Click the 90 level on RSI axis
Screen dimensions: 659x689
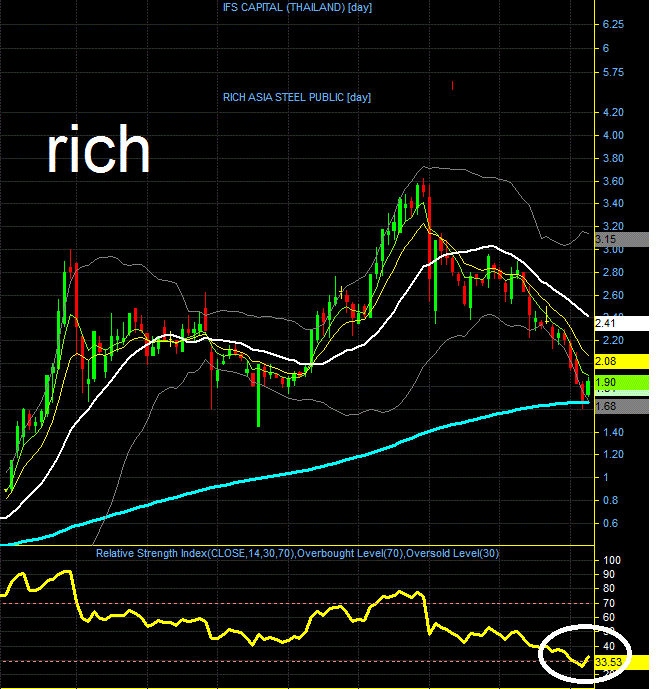[608, 574]
